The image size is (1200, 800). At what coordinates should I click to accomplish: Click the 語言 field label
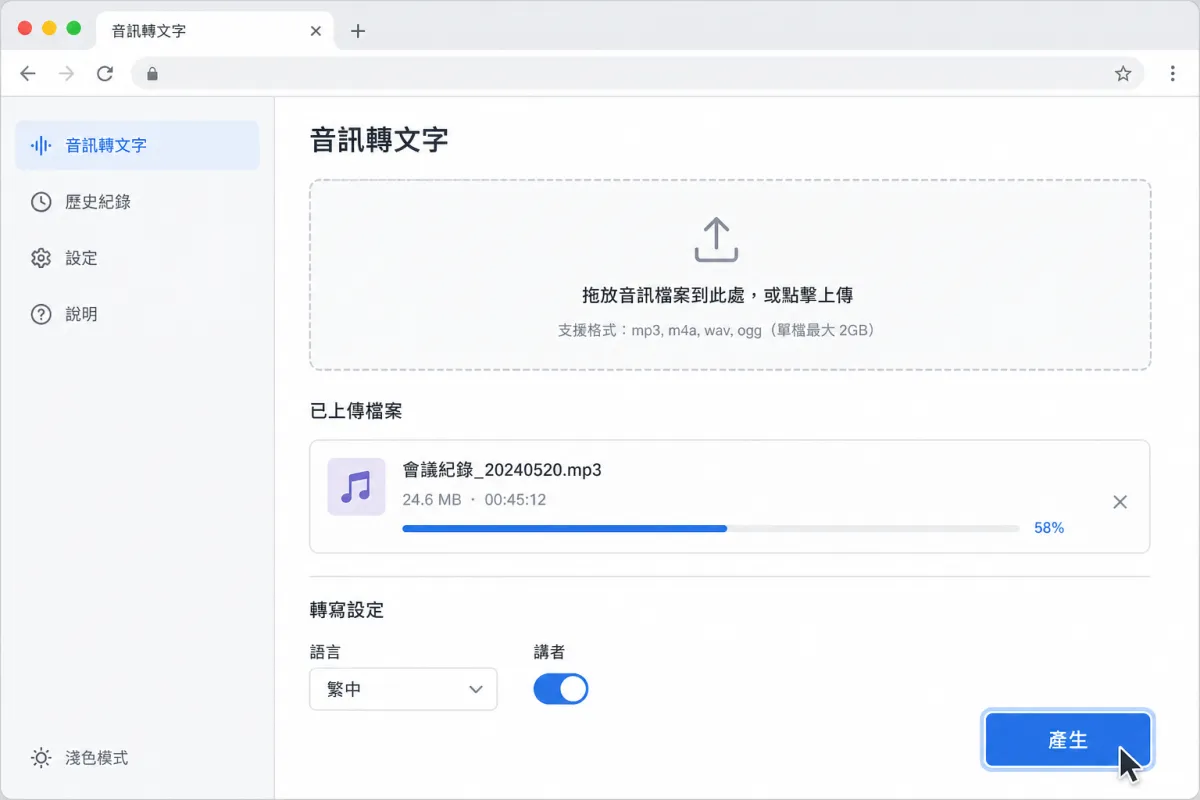pos(325,652)
